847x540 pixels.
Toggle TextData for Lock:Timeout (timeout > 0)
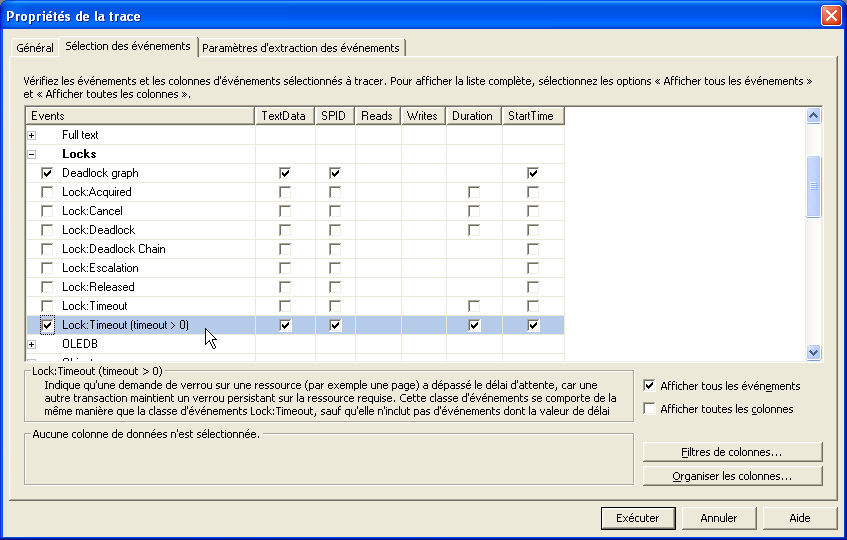pos(285,325)
